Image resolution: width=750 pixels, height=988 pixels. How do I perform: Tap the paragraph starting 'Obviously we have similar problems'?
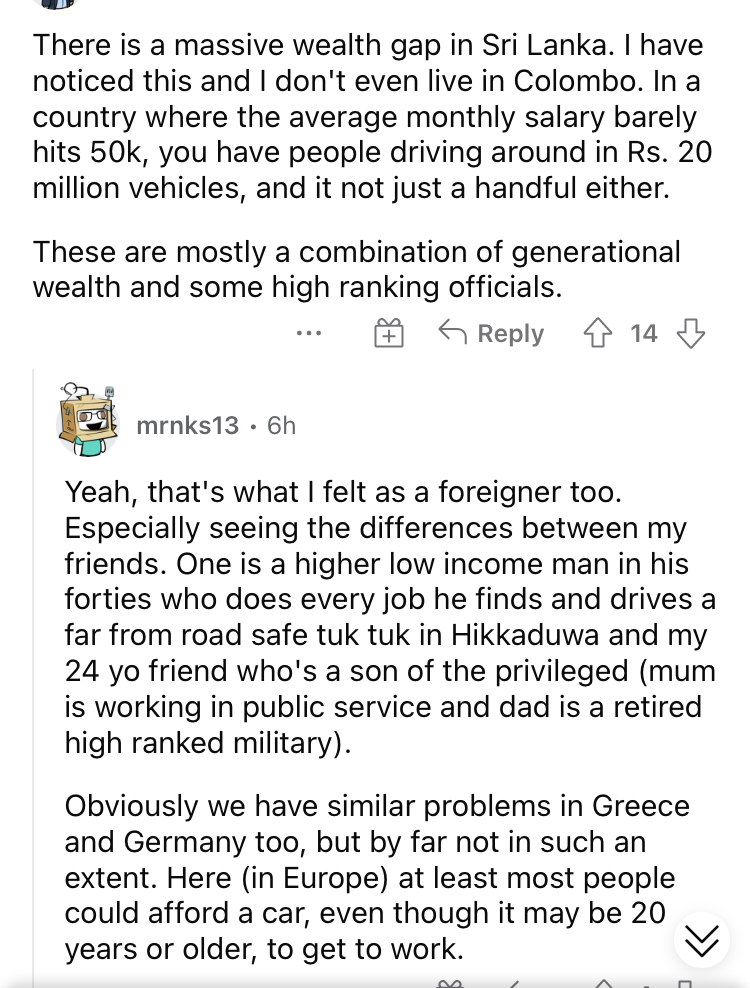coord(377,877)
